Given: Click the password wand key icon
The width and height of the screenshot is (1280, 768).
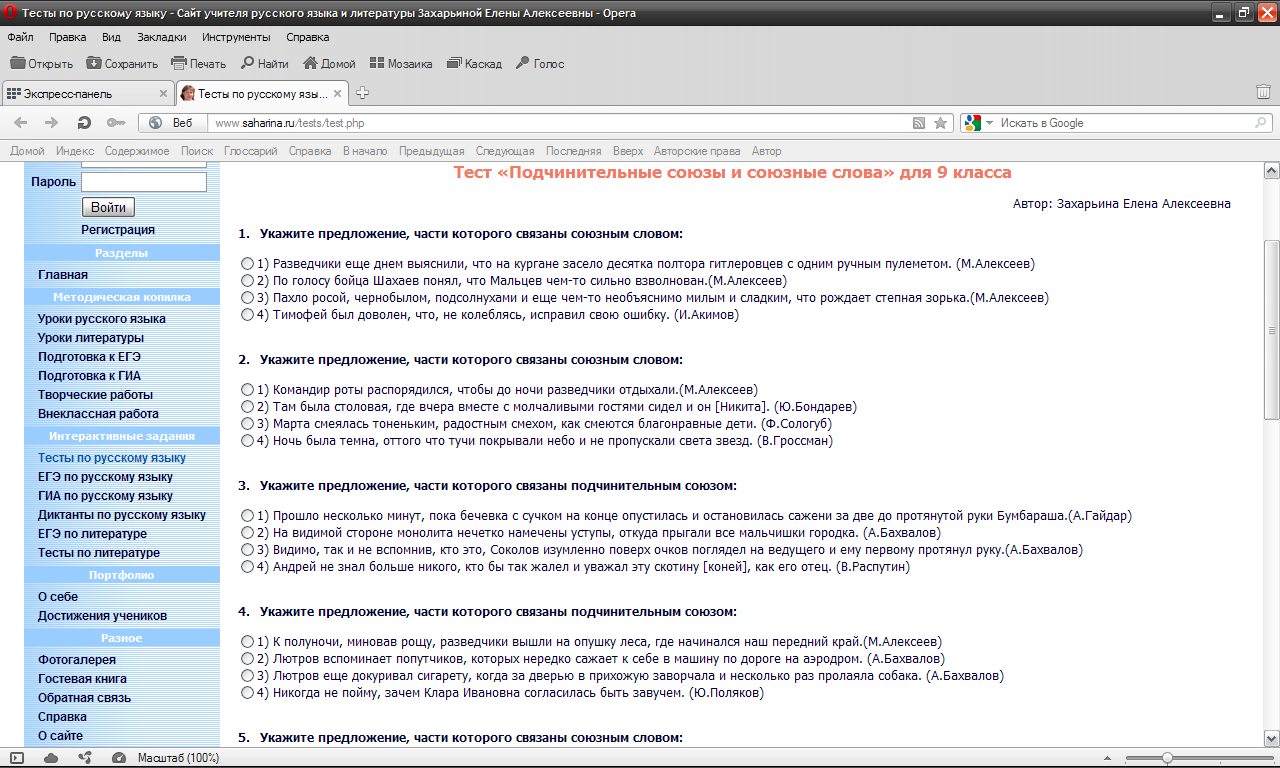Looking at the screenshot, I should tap(116, 123).
